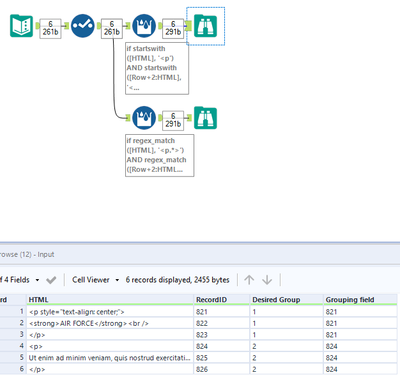
Task: Select Grouping field cell in row 6
Action: [360, 369]
